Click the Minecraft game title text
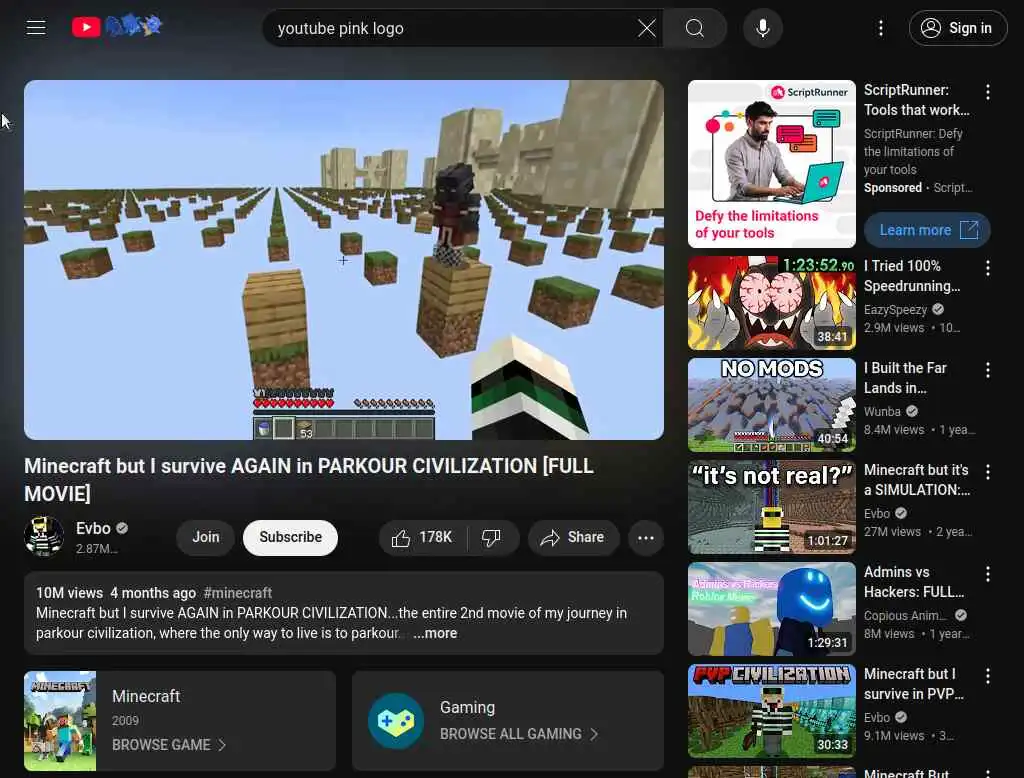 tap(146, 696)
